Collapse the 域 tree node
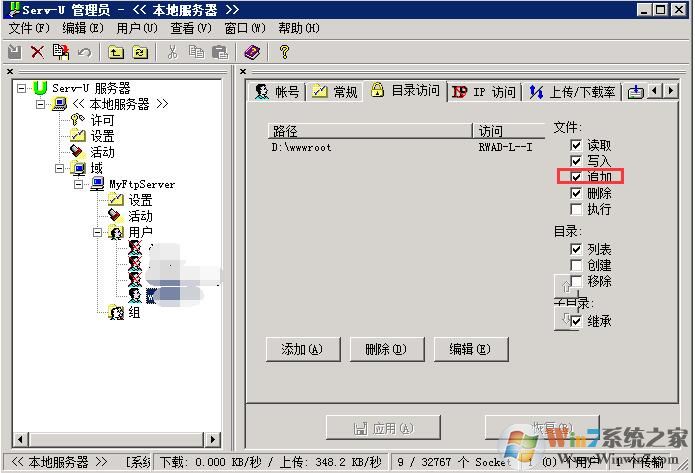695x473 pixels. pyautogui.click(x=59, y=168)
